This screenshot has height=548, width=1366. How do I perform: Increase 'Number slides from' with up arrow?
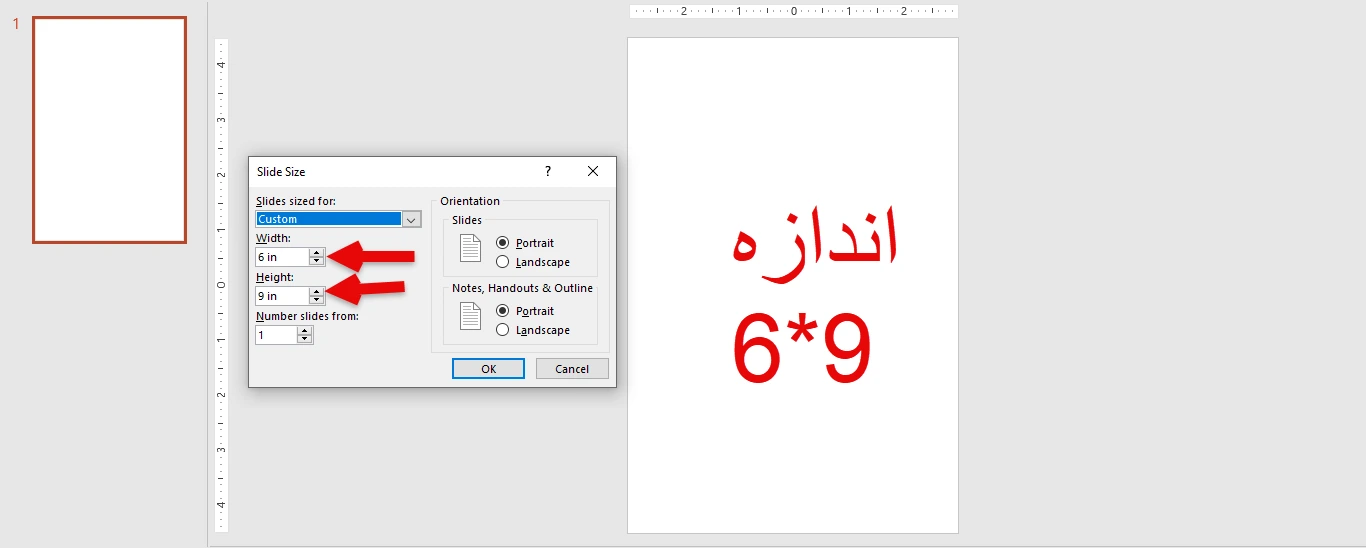click(305, 331)
